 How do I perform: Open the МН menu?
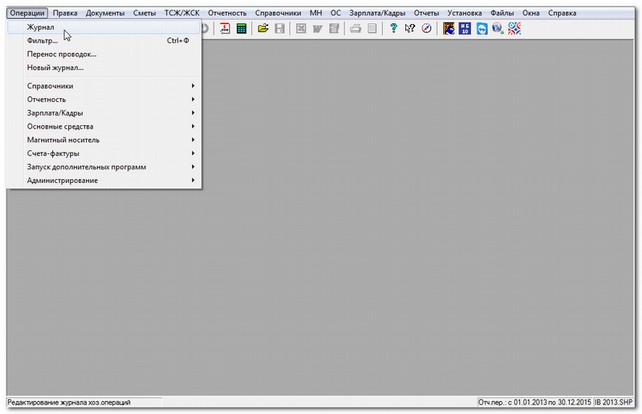coord(316,13)
